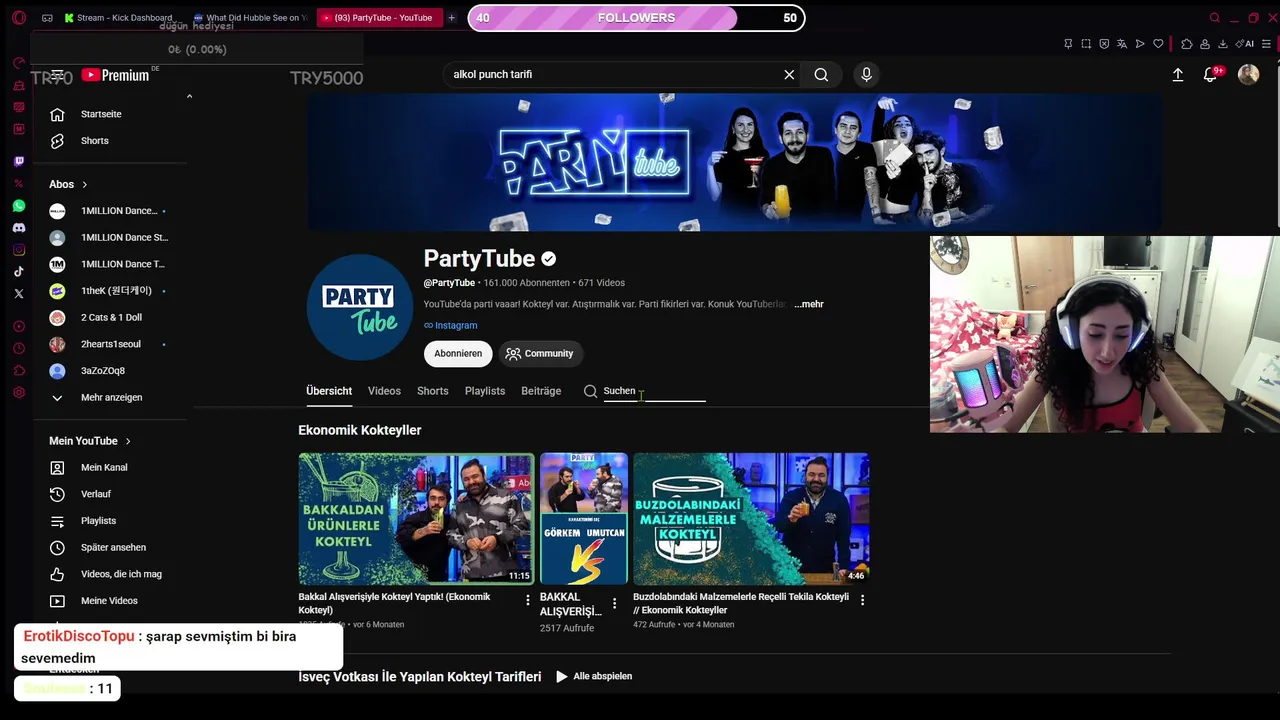Open the PartyTube channel avatar

[x=359, y=307]
